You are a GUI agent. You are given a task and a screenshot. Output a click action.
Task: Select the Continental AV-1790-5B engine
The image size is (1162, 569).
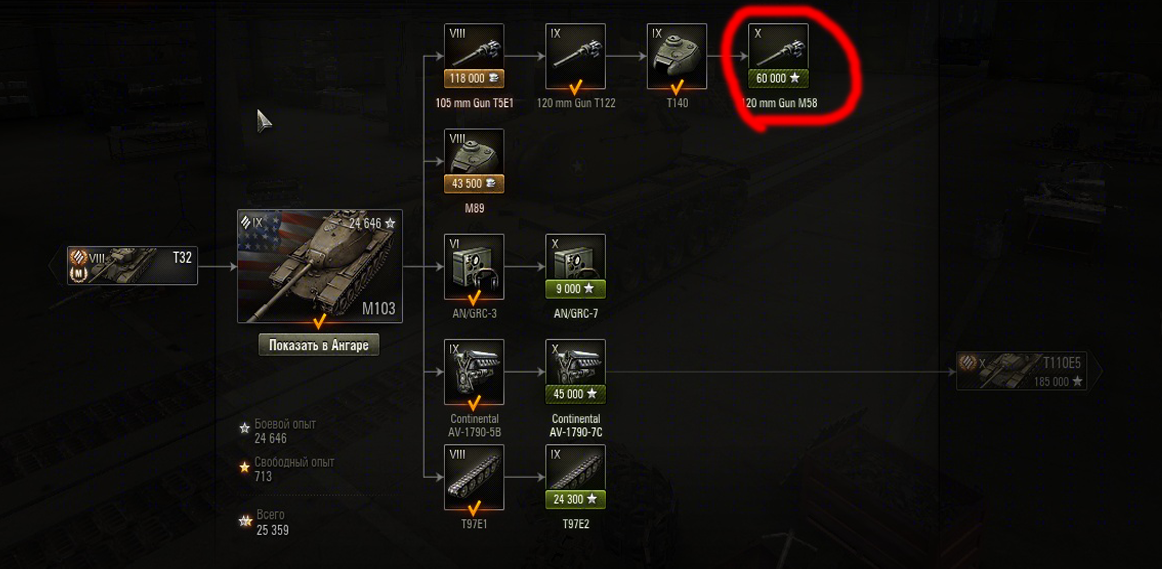point(474,372)
